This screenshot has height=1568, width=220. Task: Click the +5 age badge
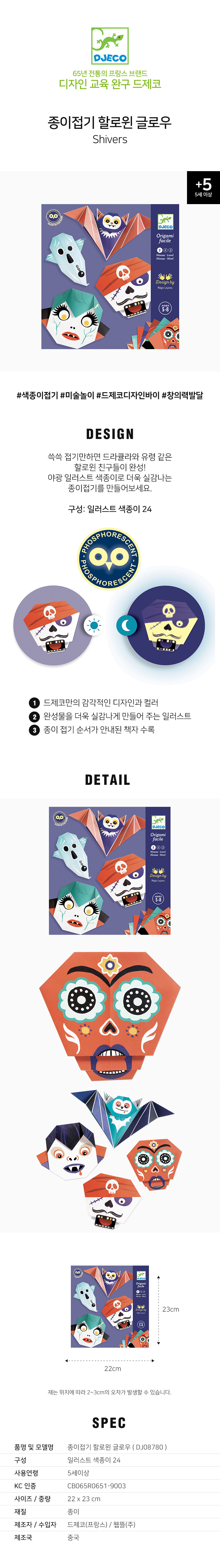pos(203,187)
